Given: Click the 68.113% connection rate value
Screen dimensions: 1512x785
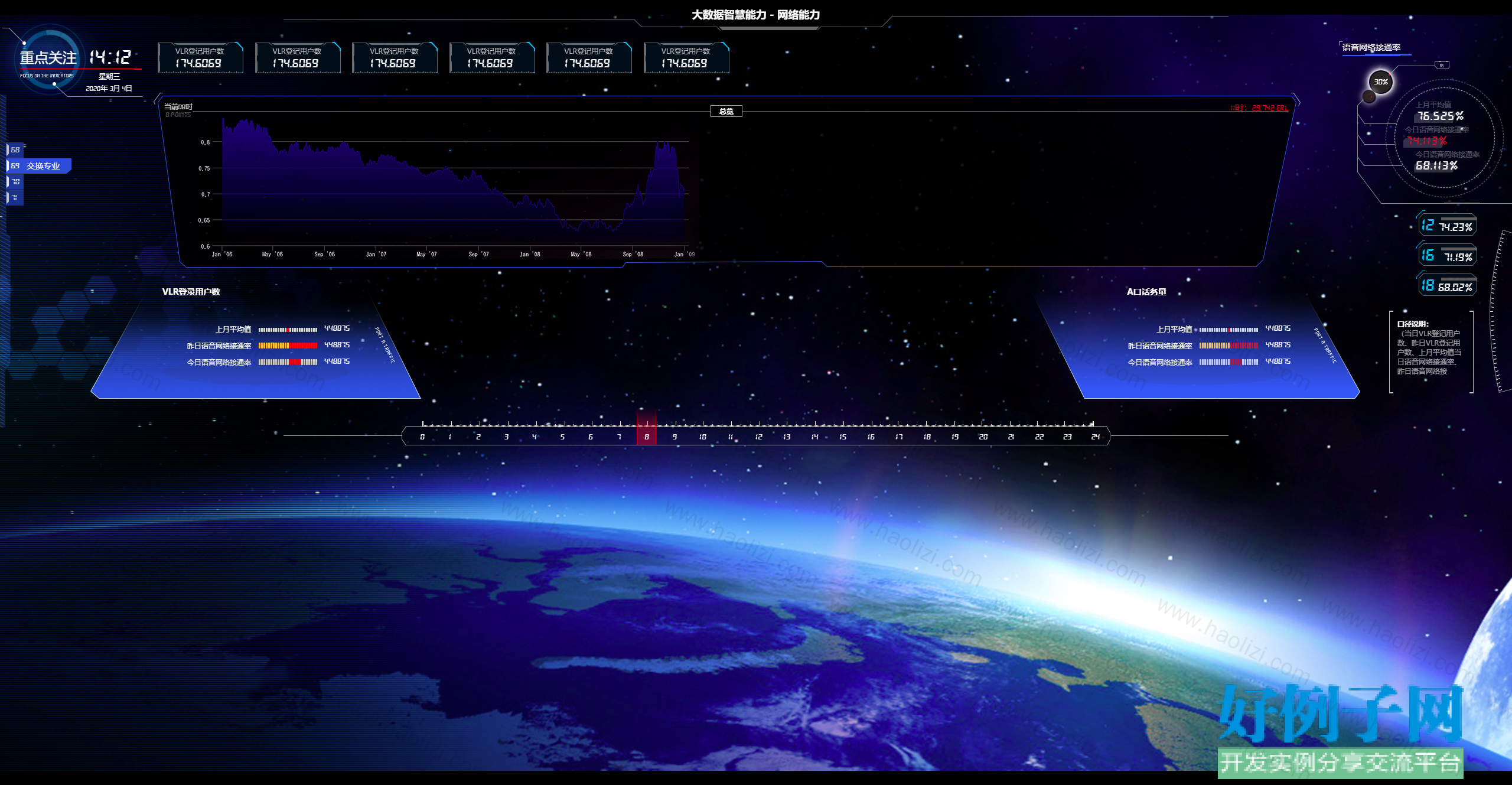Looking at the screenshot, I should [x=1436, y=166].
